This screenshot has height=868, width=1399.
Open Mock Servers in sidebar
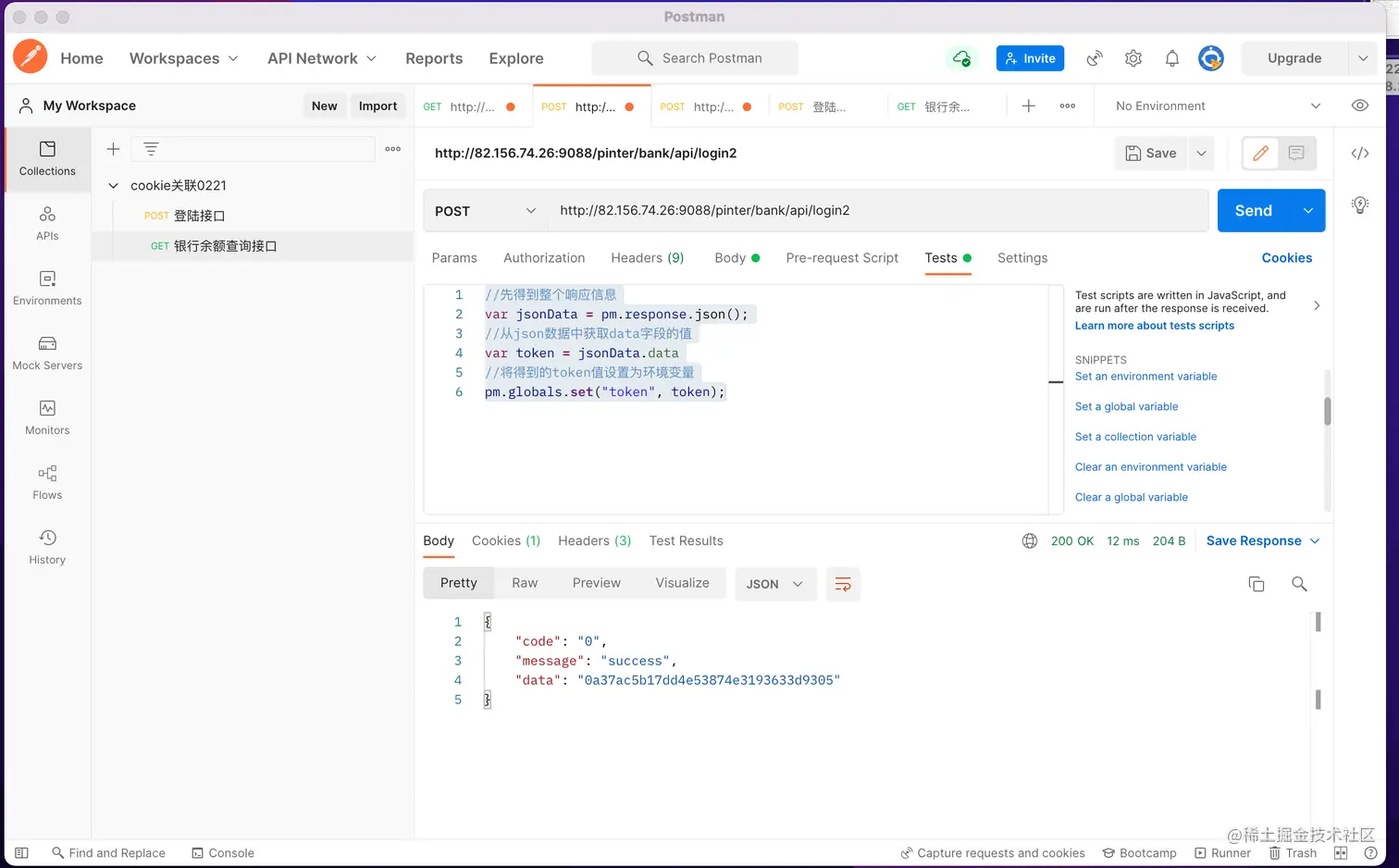click(47, 353)
